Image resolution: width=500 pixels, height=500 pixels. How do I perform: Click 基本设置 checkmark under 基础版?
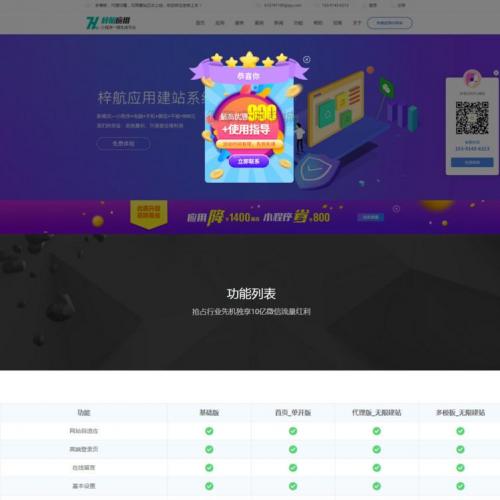[209, 486]
